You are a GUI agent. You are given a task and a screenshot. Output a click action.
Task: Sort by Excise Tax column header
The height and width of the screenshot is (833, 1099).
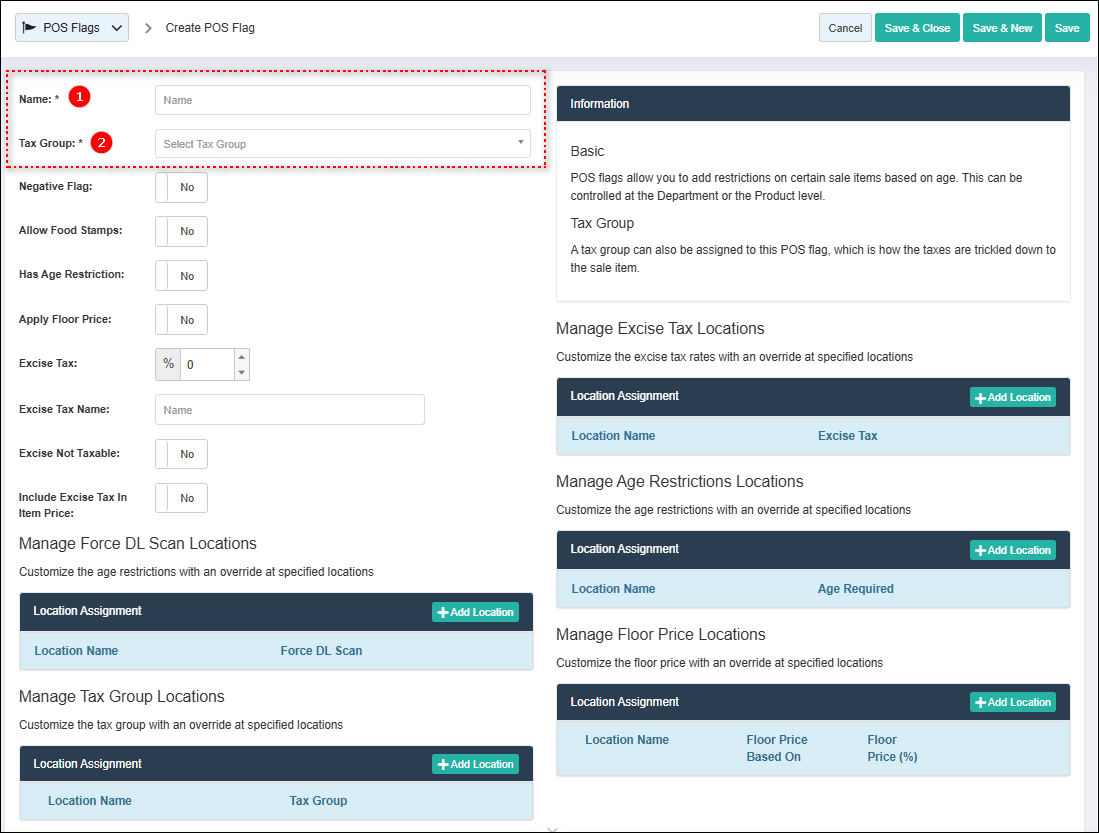click(x=847, y=435)
